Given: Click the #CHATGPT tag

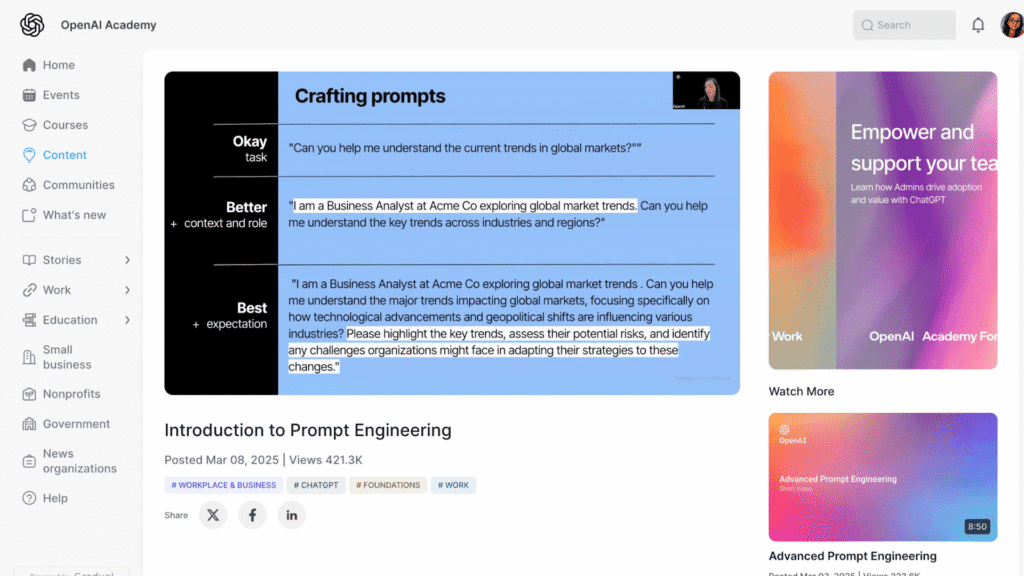Looking at the screenshot, I should [x=316, y=485].
